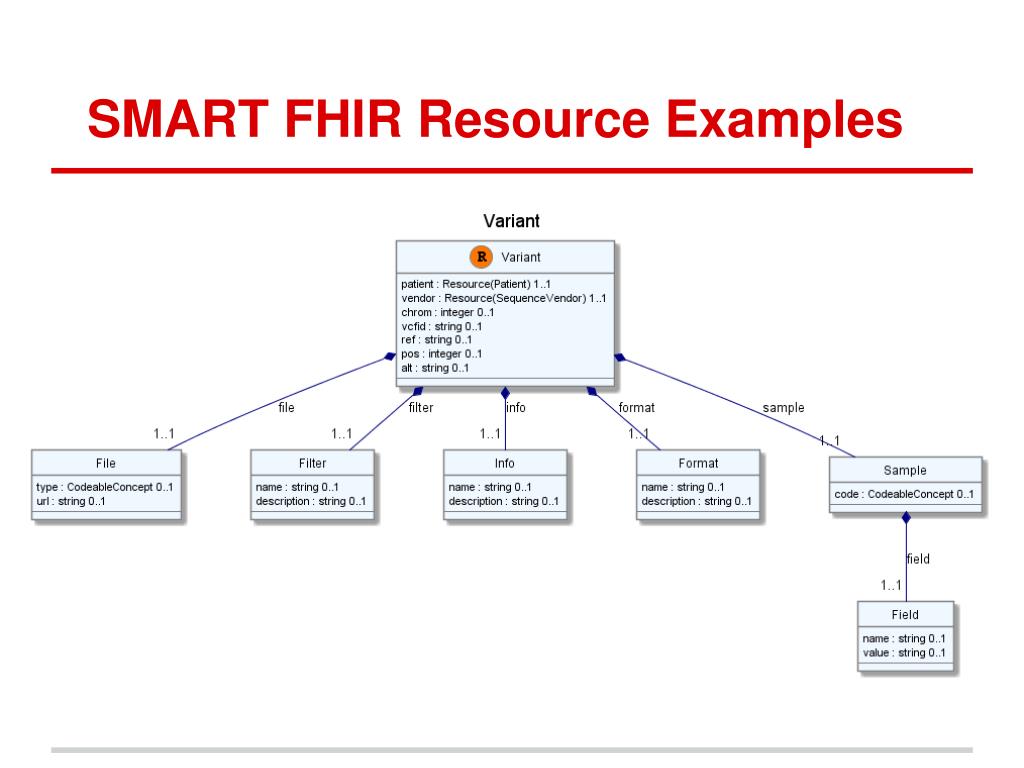Click the 1..1 multiplicity above File

coord(164,434)
